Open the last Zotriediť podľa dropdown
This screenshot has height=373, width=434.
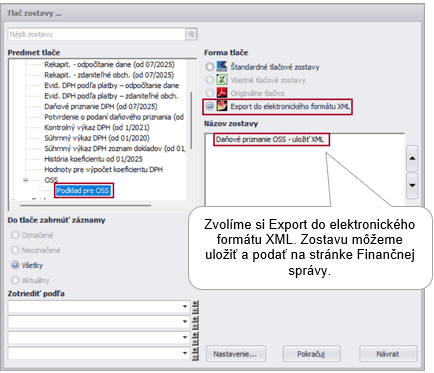click(99, 353)
